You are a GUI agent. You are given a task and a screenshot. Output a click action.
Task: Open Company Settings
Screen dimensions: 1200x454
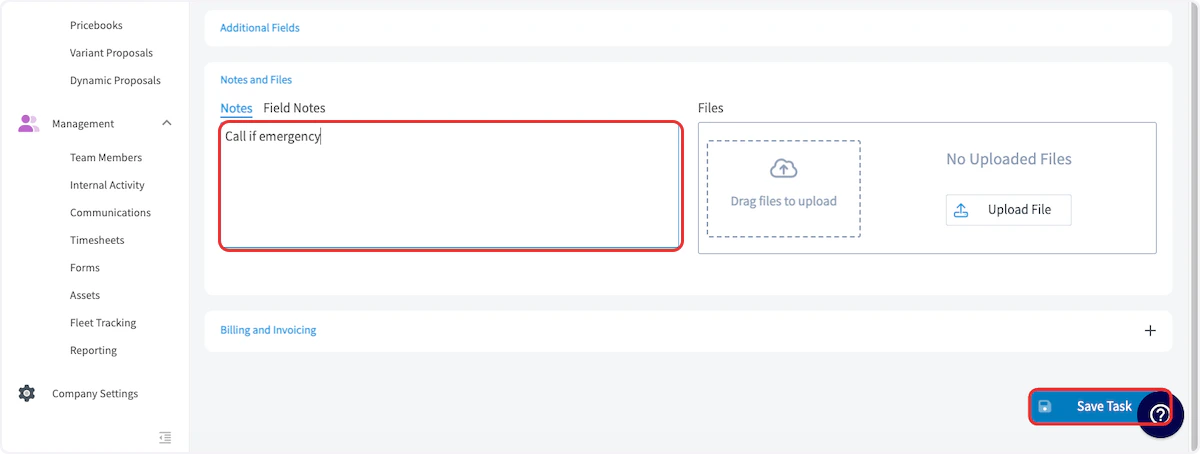[95, 394]
